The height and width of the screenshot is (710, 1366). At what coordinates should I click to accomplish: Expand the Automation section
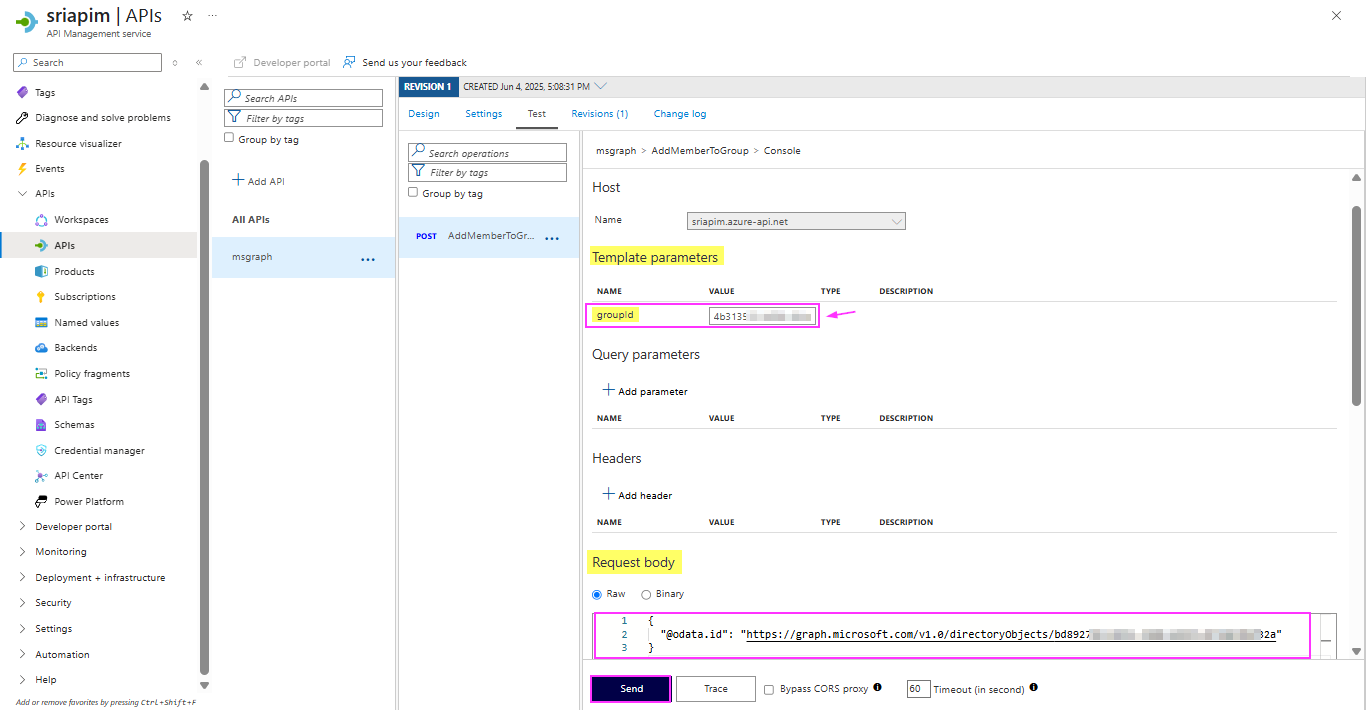22,654
